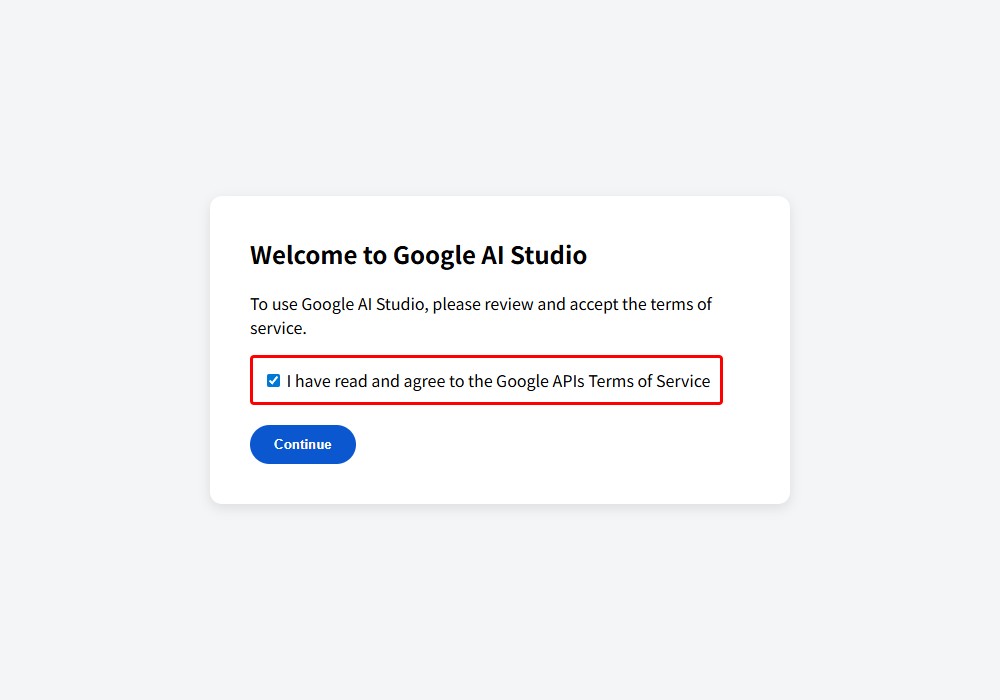Image resolution: width=1000 pixels, height=700 pixels.
Task: Click the checkbox label text
Action: (x=497, y=381)
